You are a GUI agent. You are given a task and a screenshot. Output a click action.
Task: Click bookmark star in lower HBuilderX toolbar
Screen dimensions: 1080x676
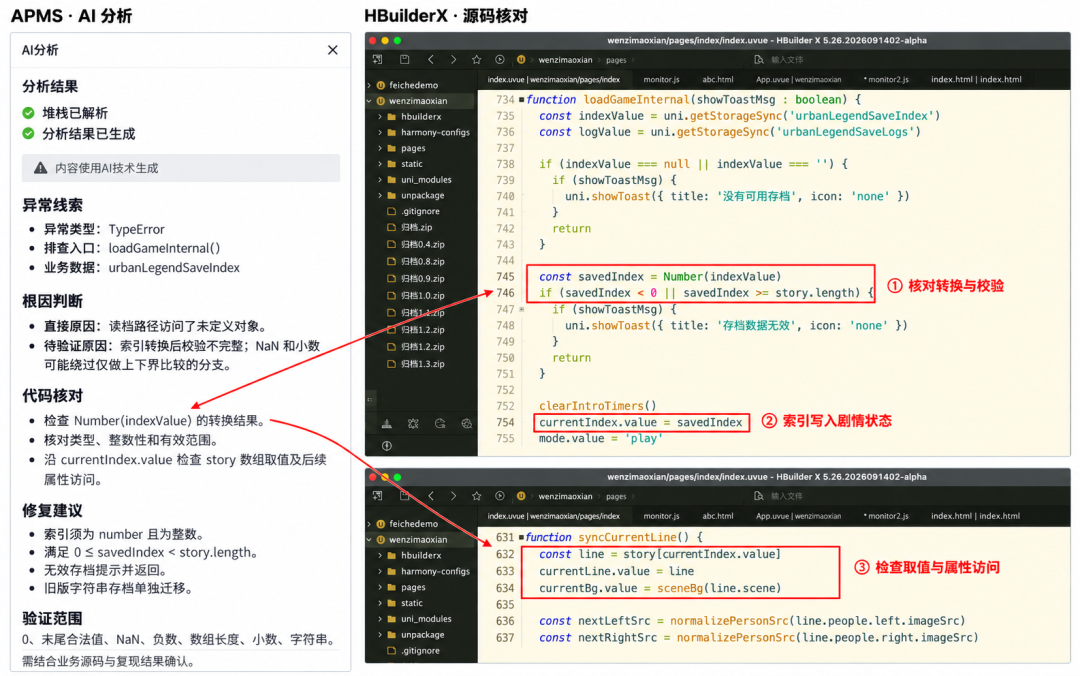pos(477,495)
